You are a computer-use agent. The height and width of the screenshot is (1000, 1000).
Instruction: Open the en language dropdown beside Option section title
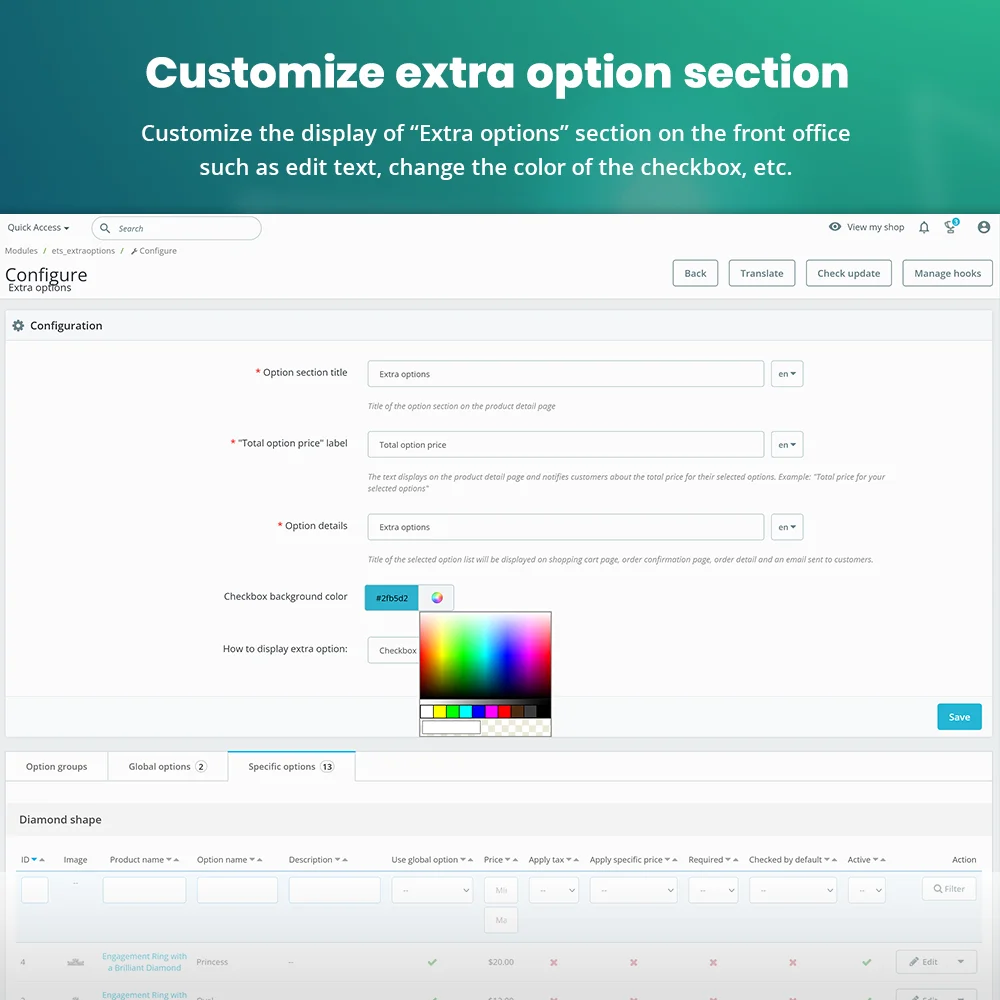click(x=786, y=373)
